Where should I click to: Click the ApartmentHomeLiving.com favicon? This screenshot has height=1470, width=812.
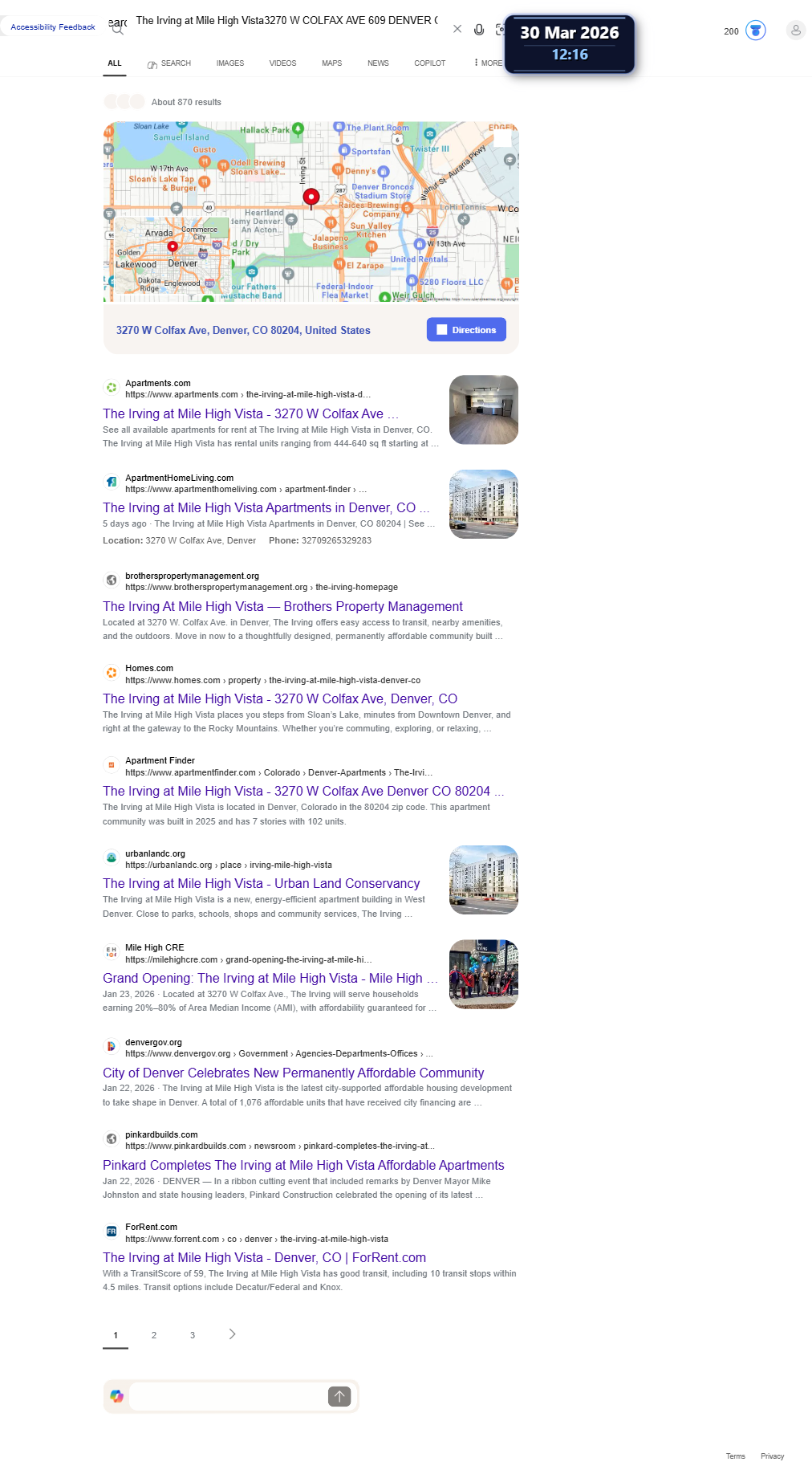coord(112,483)
